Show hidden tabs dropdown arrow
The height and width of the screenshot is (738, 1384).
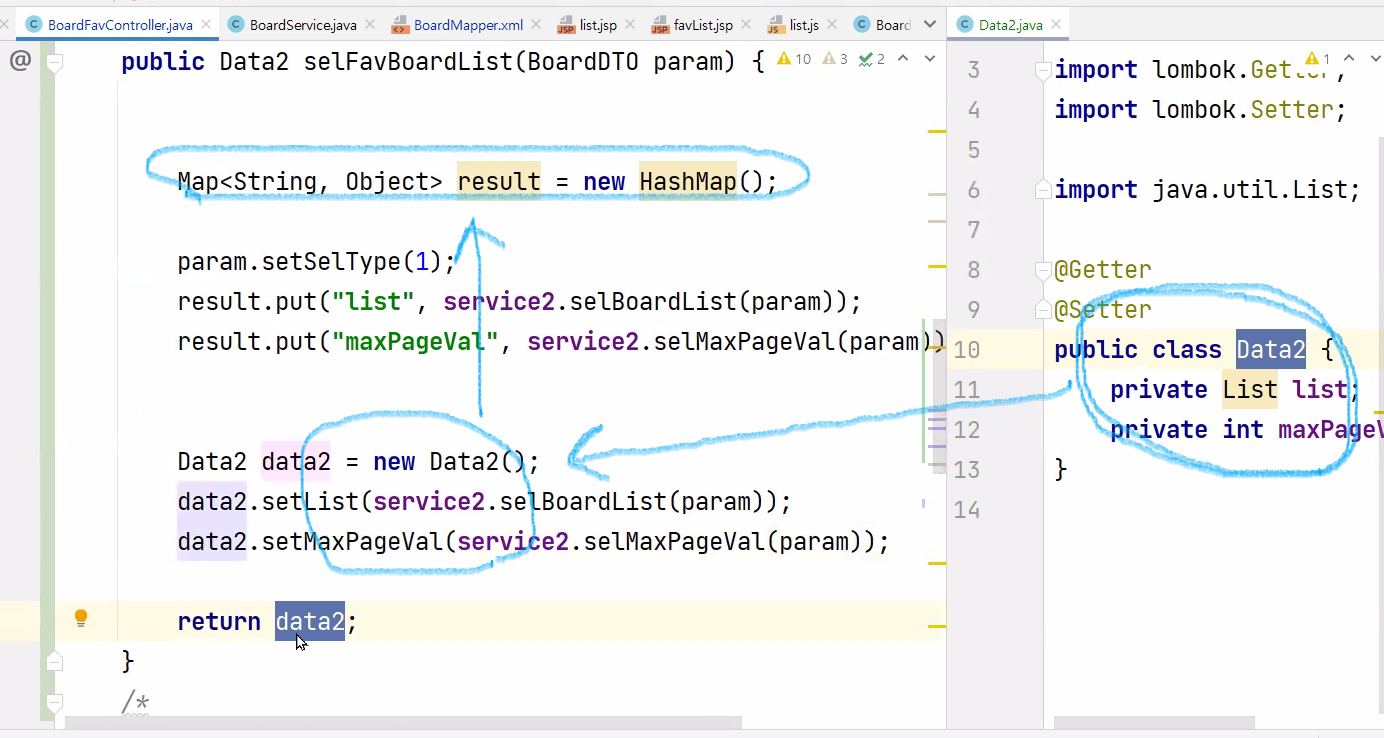point(931,24)
